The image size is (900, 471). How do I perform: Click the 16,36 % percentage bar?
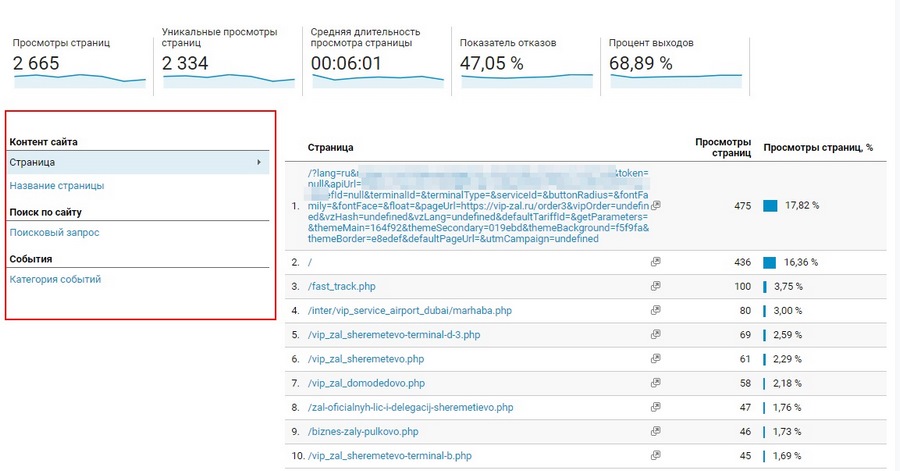tap(769, 262)
